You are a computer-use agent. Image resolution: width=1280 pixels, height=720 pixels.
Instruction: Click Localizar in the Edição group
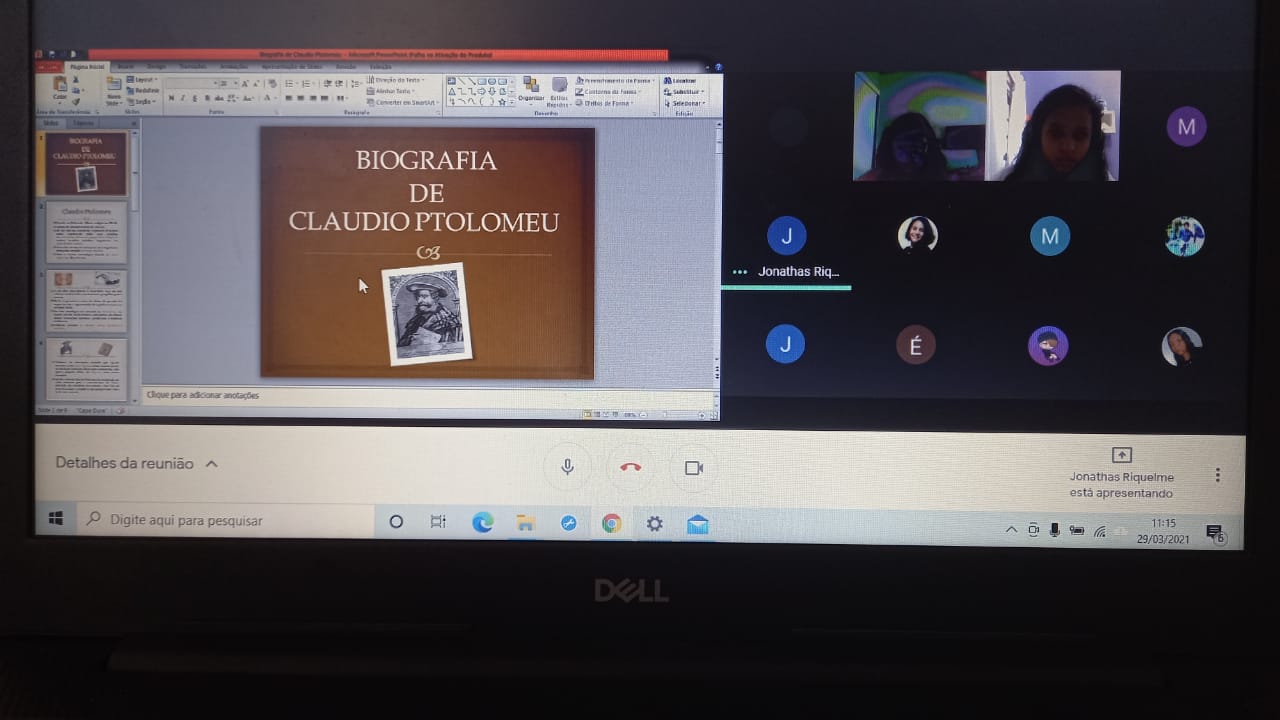(680, 80)
